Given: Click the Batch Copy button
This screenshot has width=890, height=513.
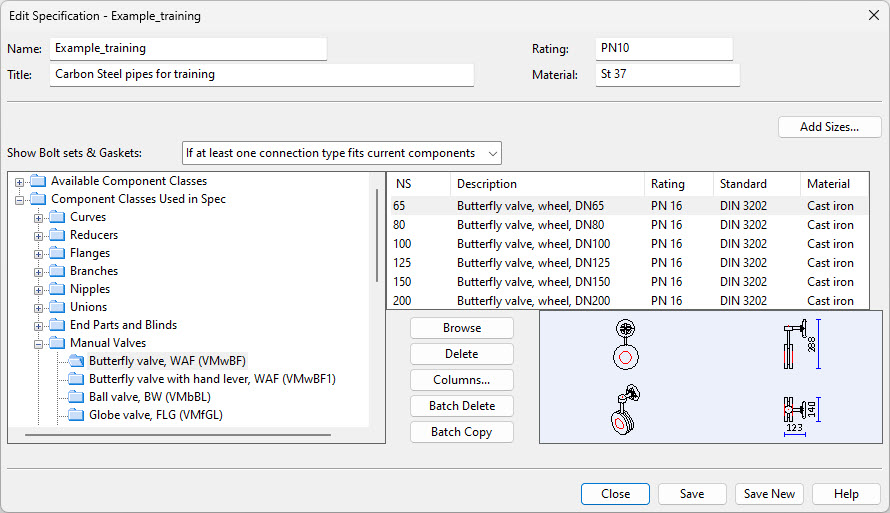Looking at the screenshot, I should click(462, 432).
